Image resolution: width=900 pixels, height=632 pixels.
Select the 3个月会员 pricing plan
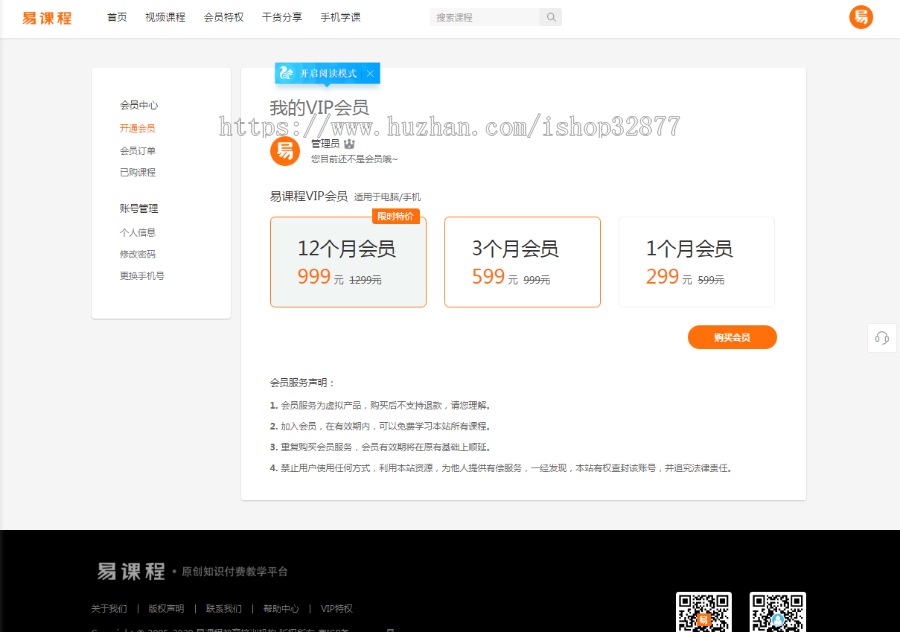pyautogui.click(x=522, y=261)
